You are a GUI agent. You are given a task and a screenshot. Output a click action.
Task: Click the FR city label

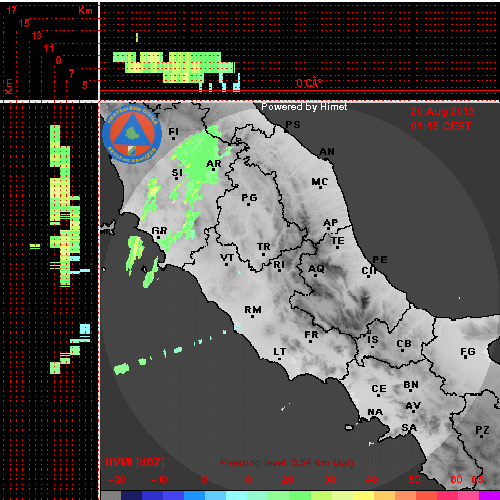(311, 335)
